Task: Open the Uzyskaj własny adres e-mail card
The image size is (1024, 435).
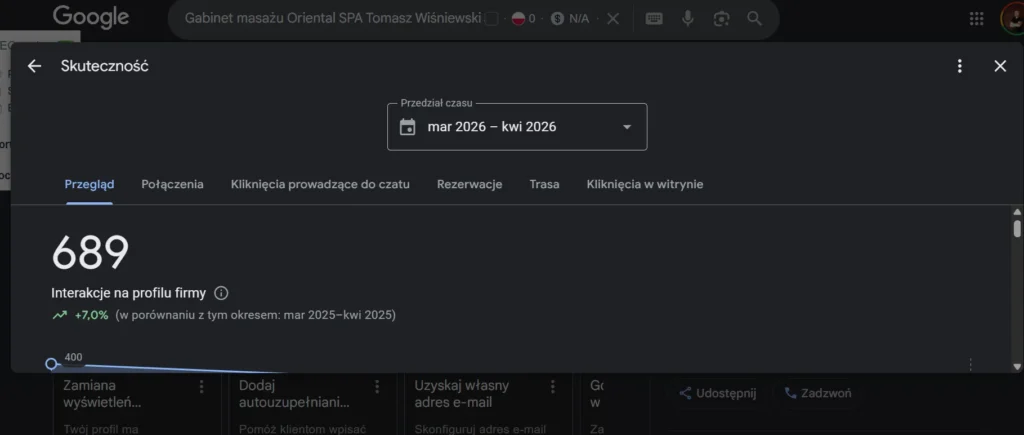Action: point(488,405)
